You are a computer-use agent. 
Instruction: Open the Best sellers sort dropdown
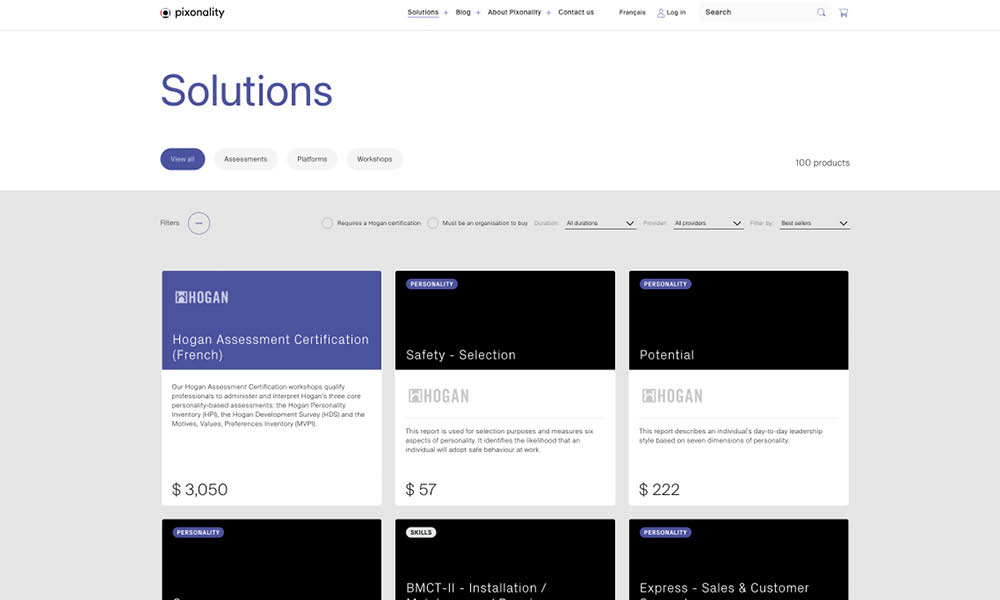click(x=814, y=222)
